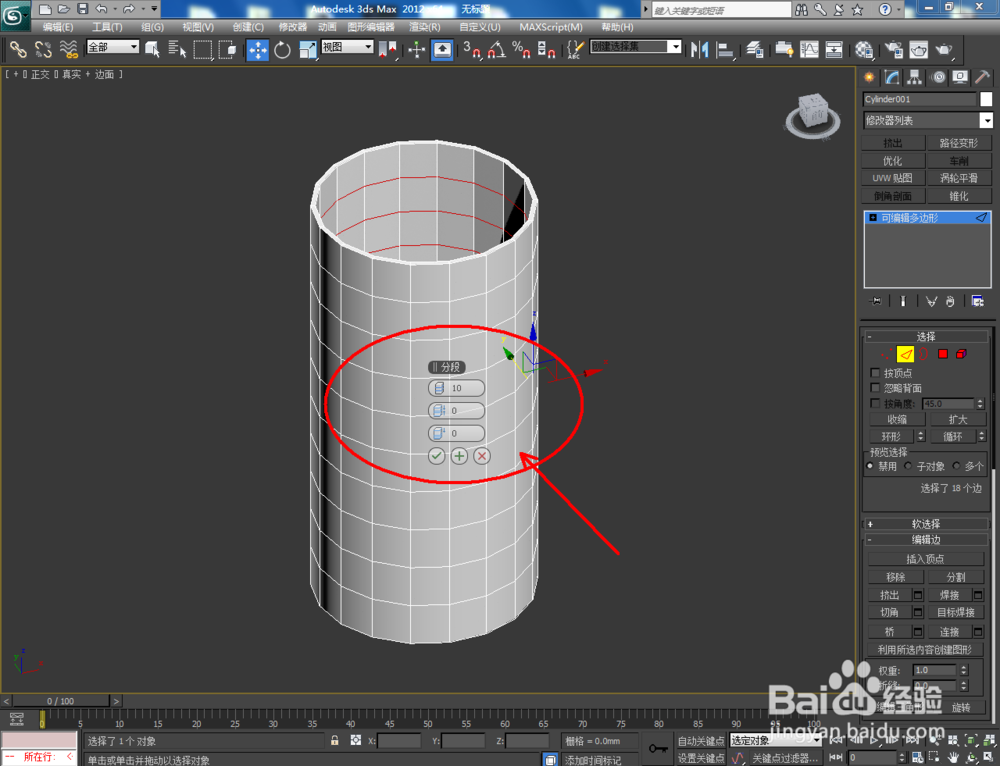Select Element sub-object level icon
1000x766 pixels.
pos(961,354)
